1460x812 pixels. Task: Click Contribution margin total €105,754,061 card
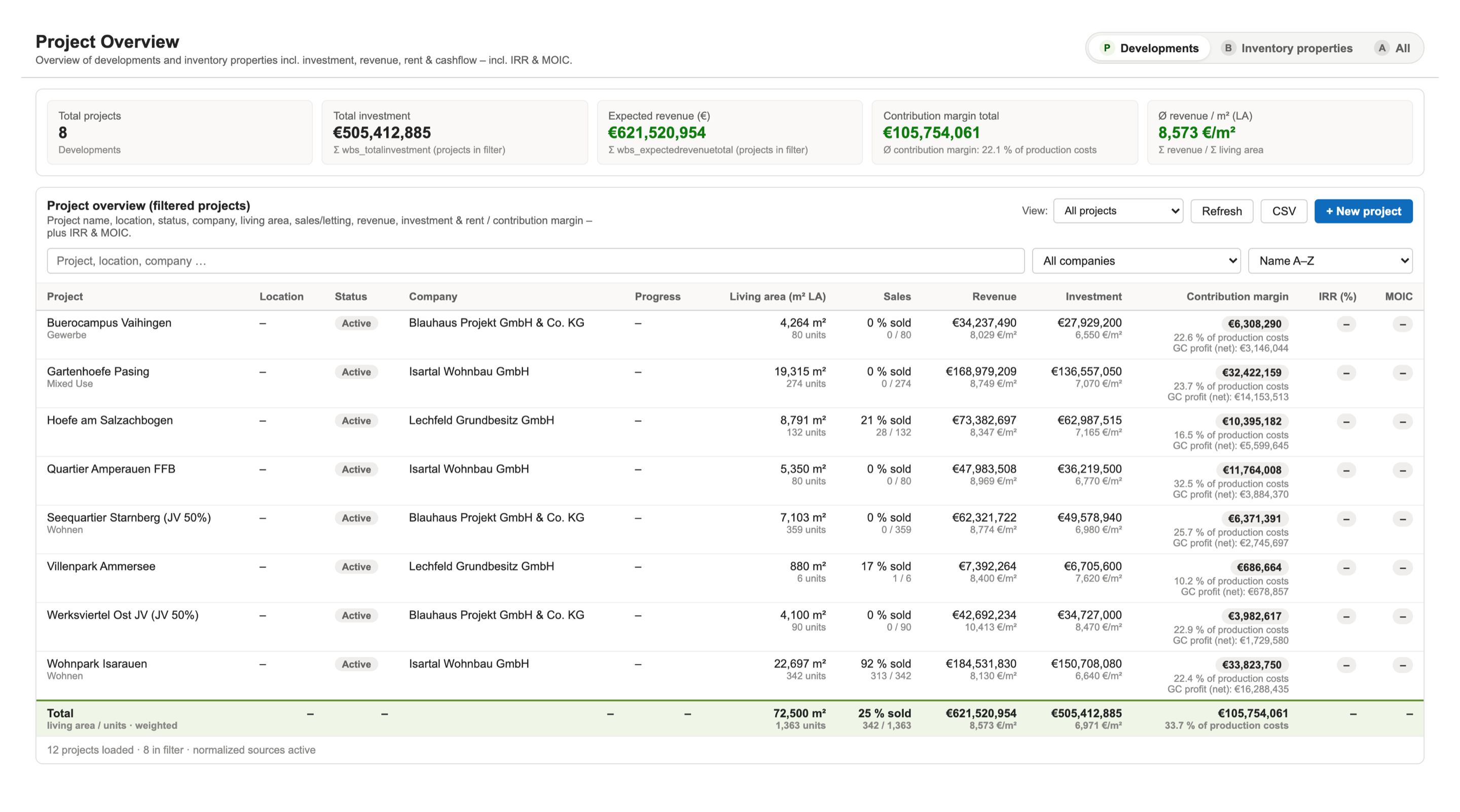1005,133
